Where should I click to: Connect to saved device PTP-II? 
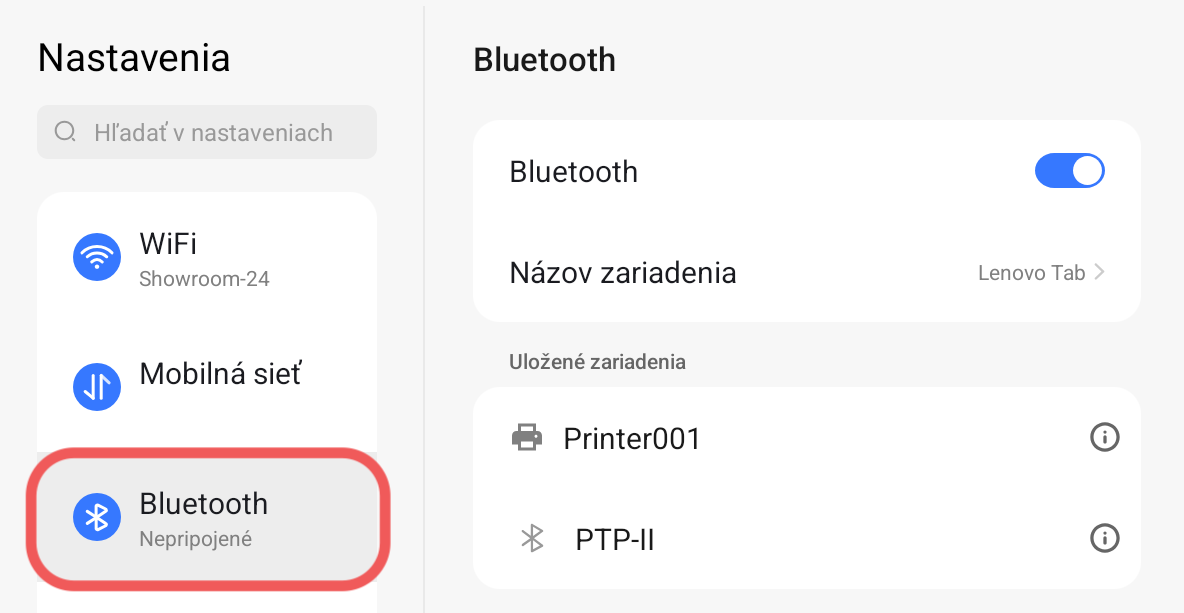point(614,540)
